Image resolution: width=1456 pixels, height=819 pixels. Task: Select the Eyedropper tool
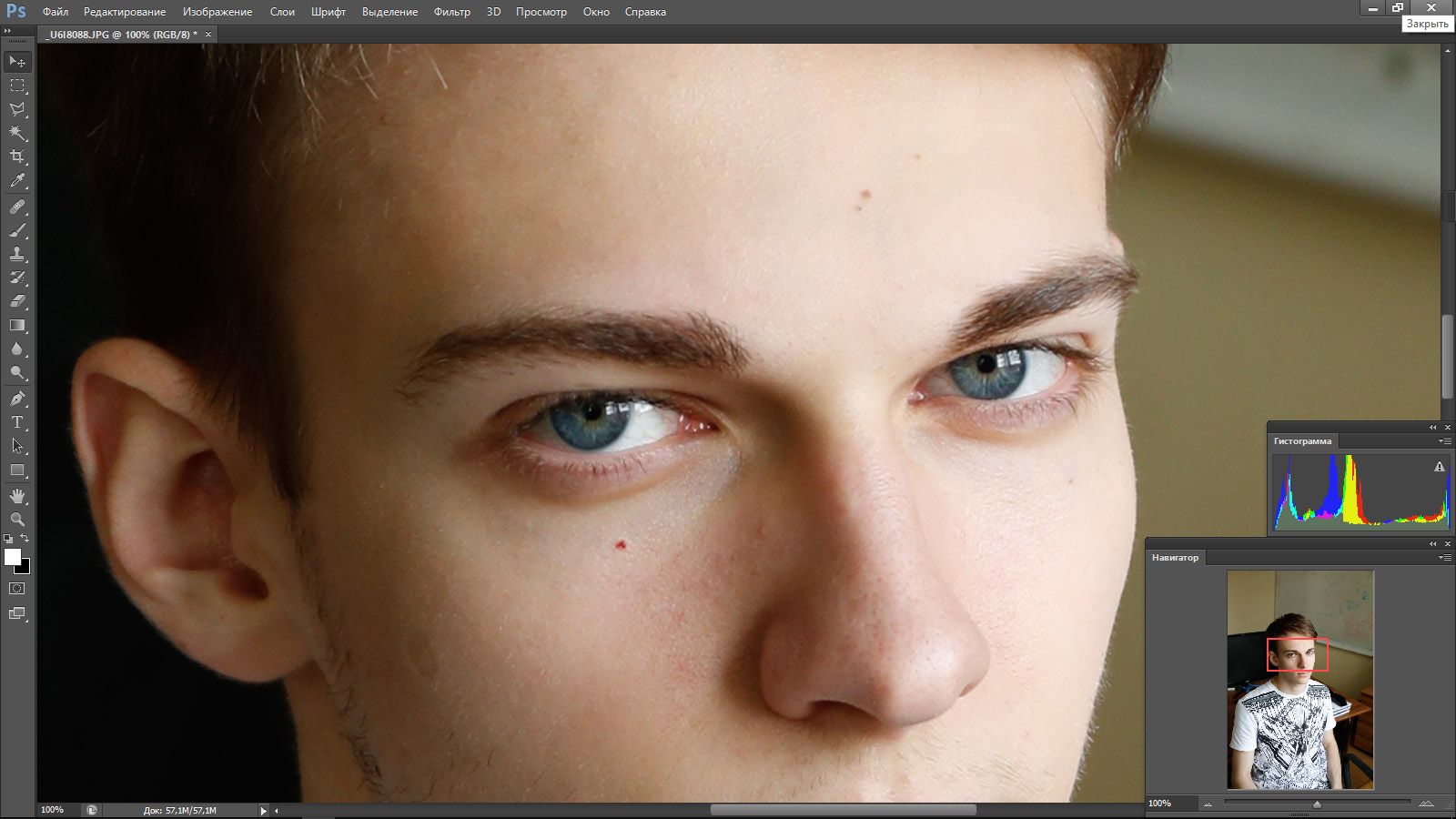(17, 181)
